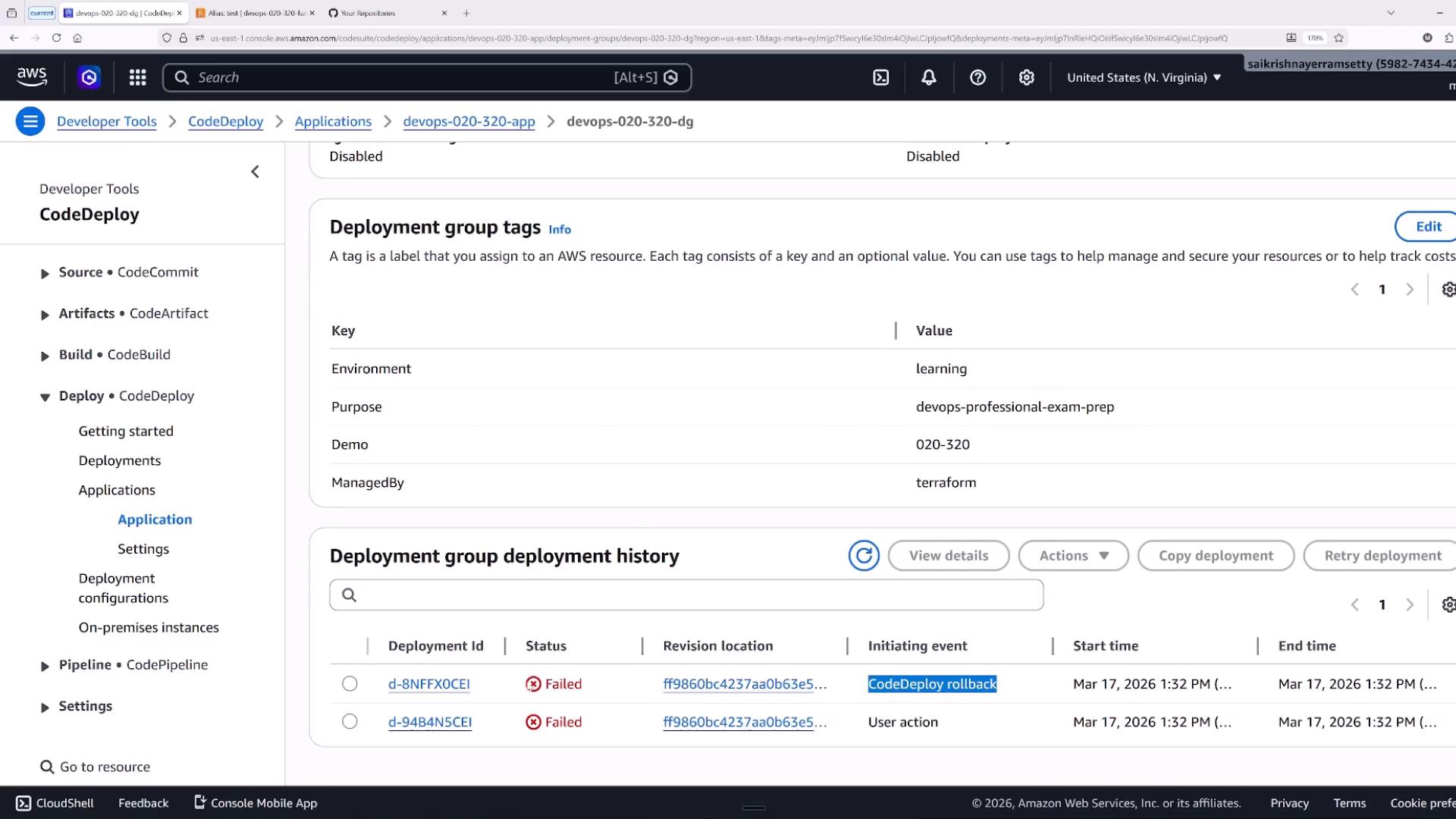The height and width of the screenshot is (819, 1456).
Task: Select deployment d-94B4N5CEI radio button
Action: 350,722
